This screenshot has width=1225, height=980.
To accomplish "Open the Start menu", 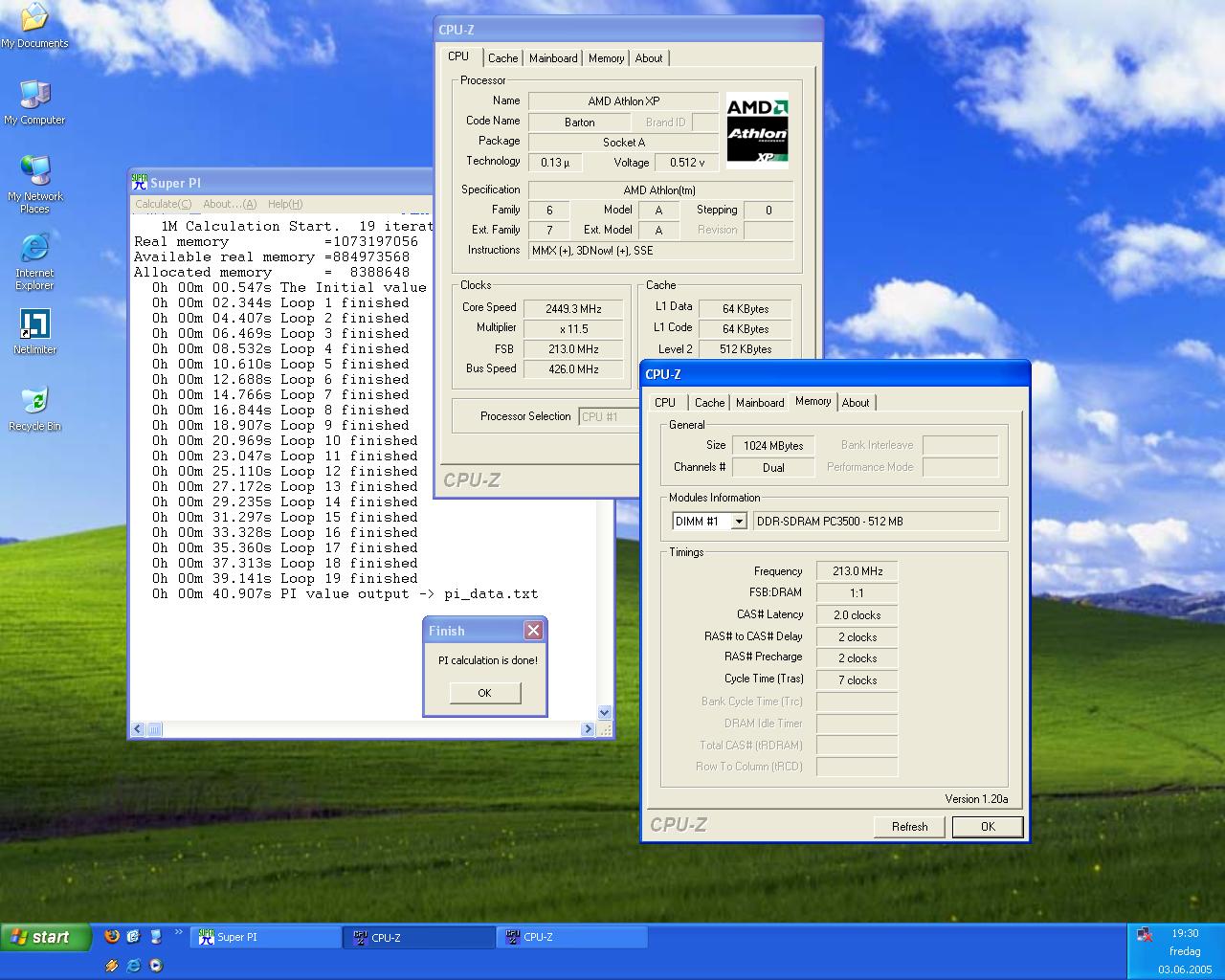I will click(46, 937).
